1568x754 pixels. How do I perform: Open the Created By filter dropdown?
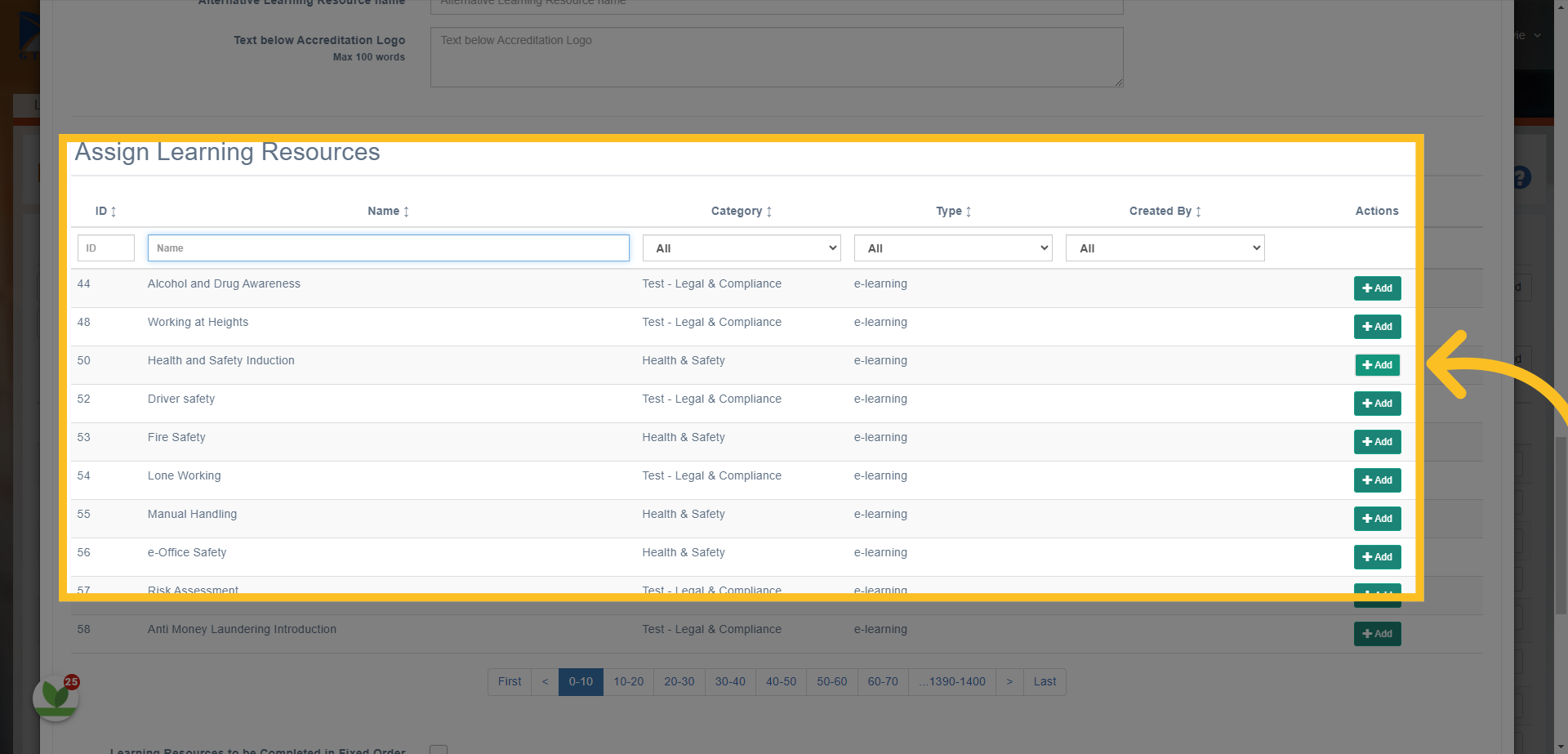pos(1165,248)
